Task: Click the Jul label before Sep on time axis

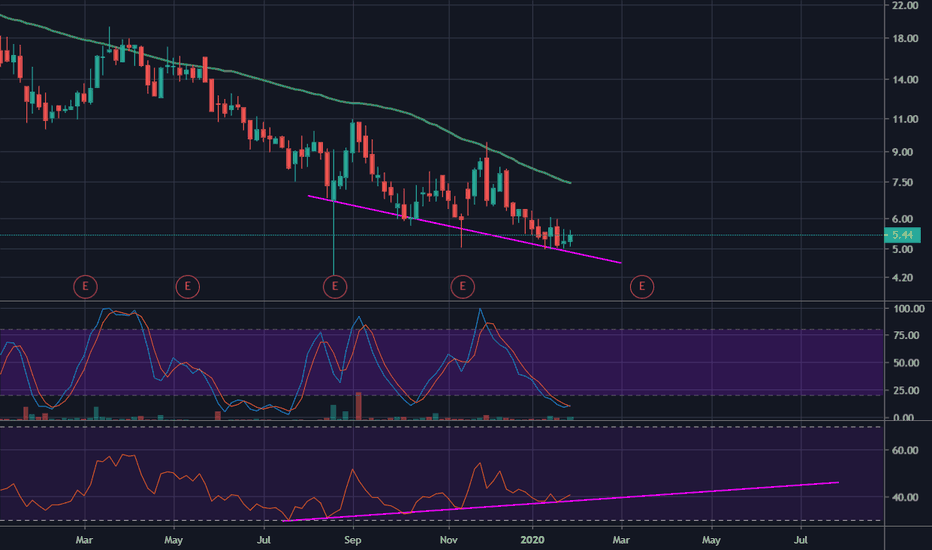Action: click(263, 540)
